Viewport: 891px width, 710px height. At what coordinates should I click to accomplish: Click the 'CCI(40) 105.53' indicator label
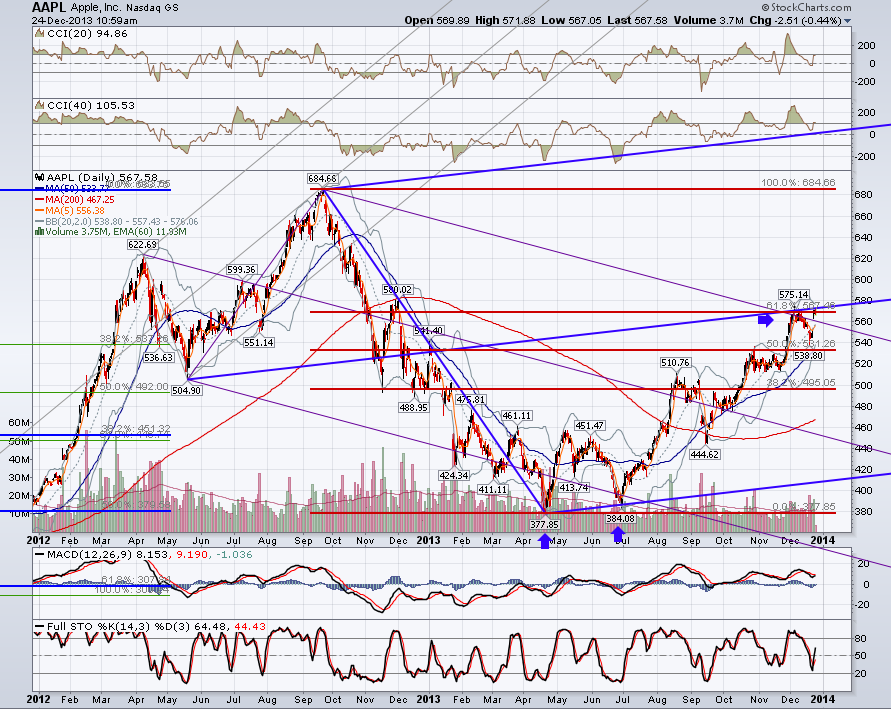tap(91, 105)
